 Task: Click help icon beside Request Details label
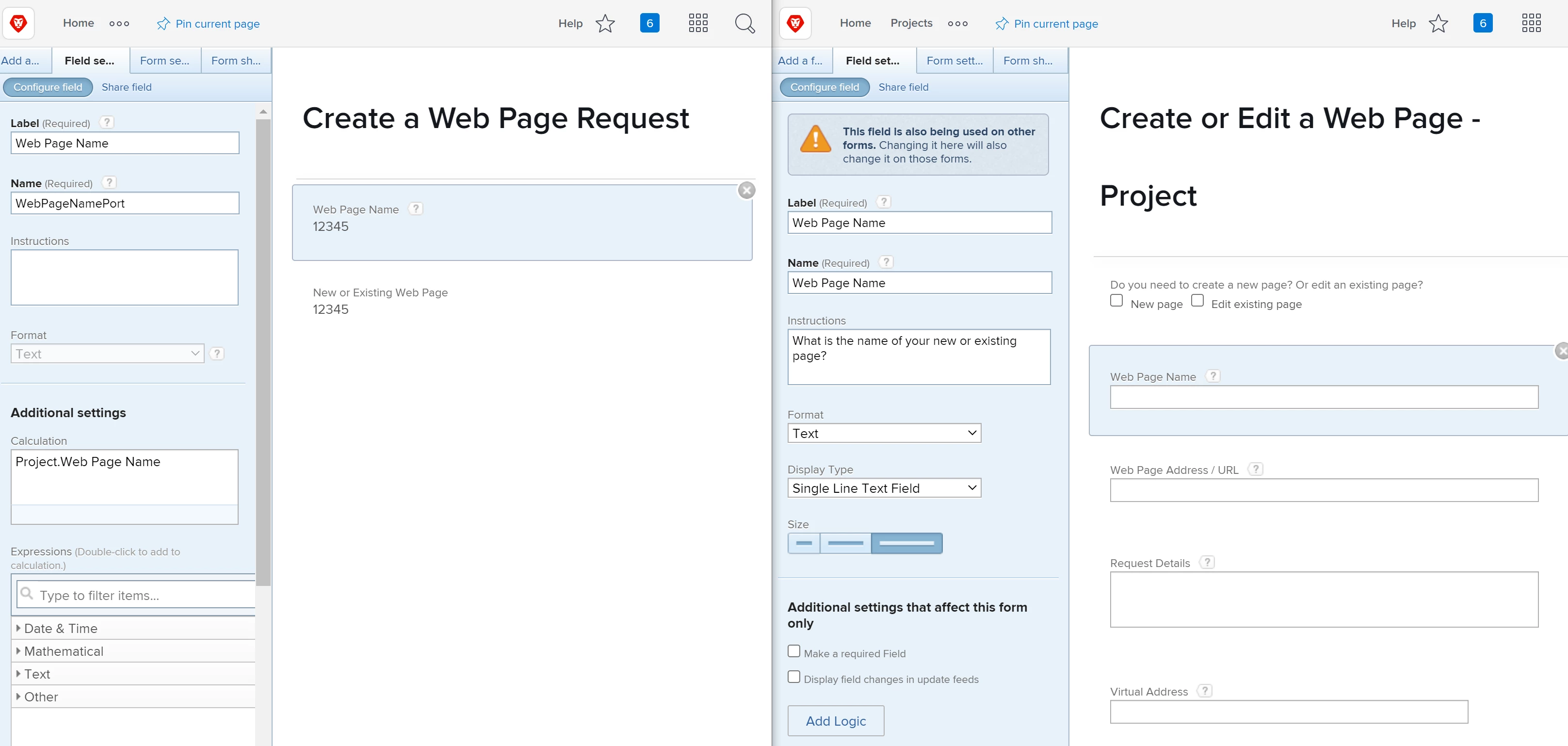coord(1207,562)
